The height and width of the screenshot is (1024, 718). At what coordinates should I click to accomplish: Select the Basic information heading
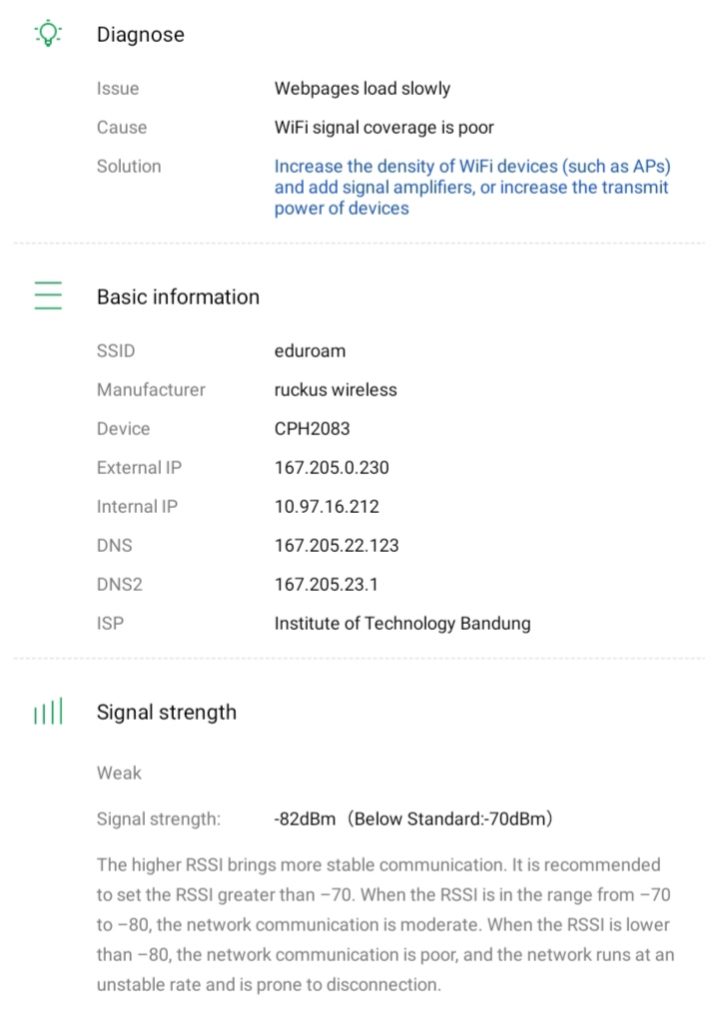[x=178, y=297]
